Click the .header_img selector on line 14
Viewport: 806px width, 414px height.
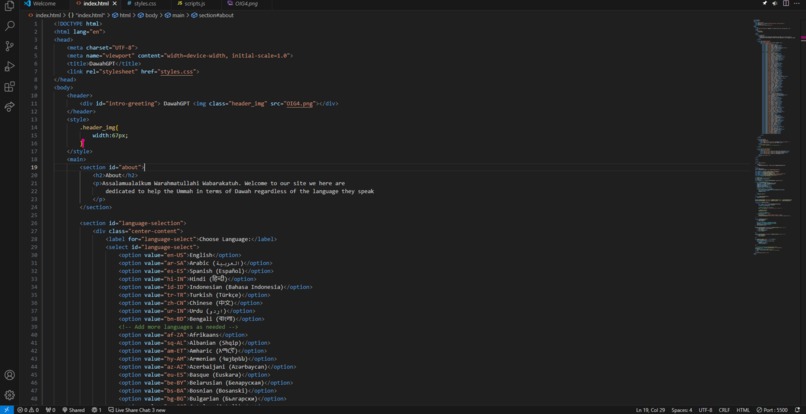98,128
